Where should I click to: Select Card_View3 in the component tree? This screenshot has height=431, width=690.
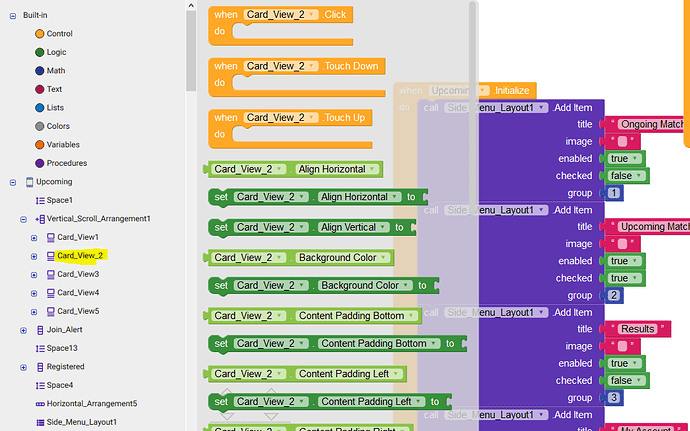(77, 274)
